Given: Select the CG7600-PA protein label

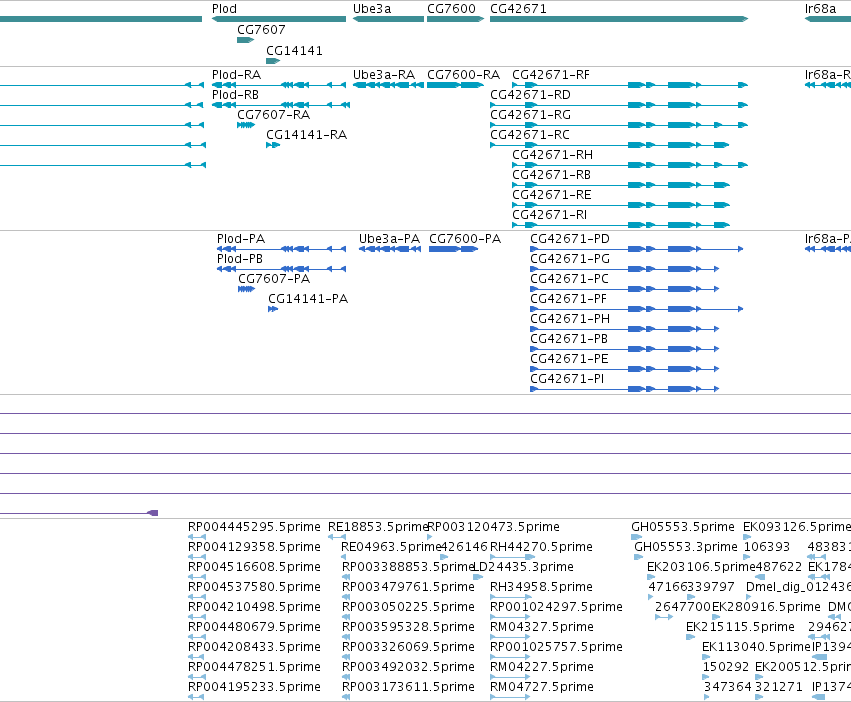Looking at the screenshot, I should point(465,239).
